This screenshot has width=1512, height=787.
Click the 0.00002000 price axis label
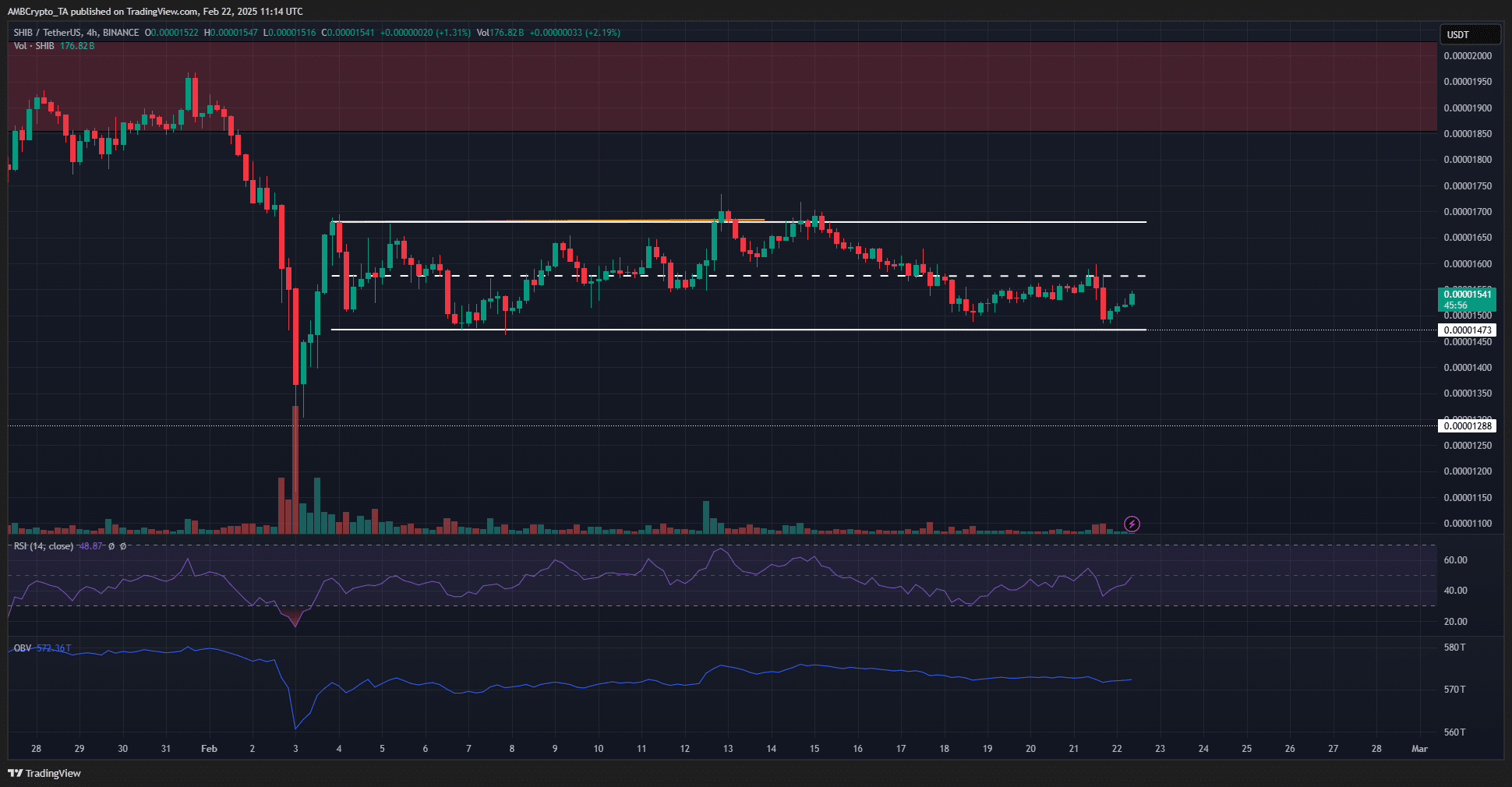1467,56
